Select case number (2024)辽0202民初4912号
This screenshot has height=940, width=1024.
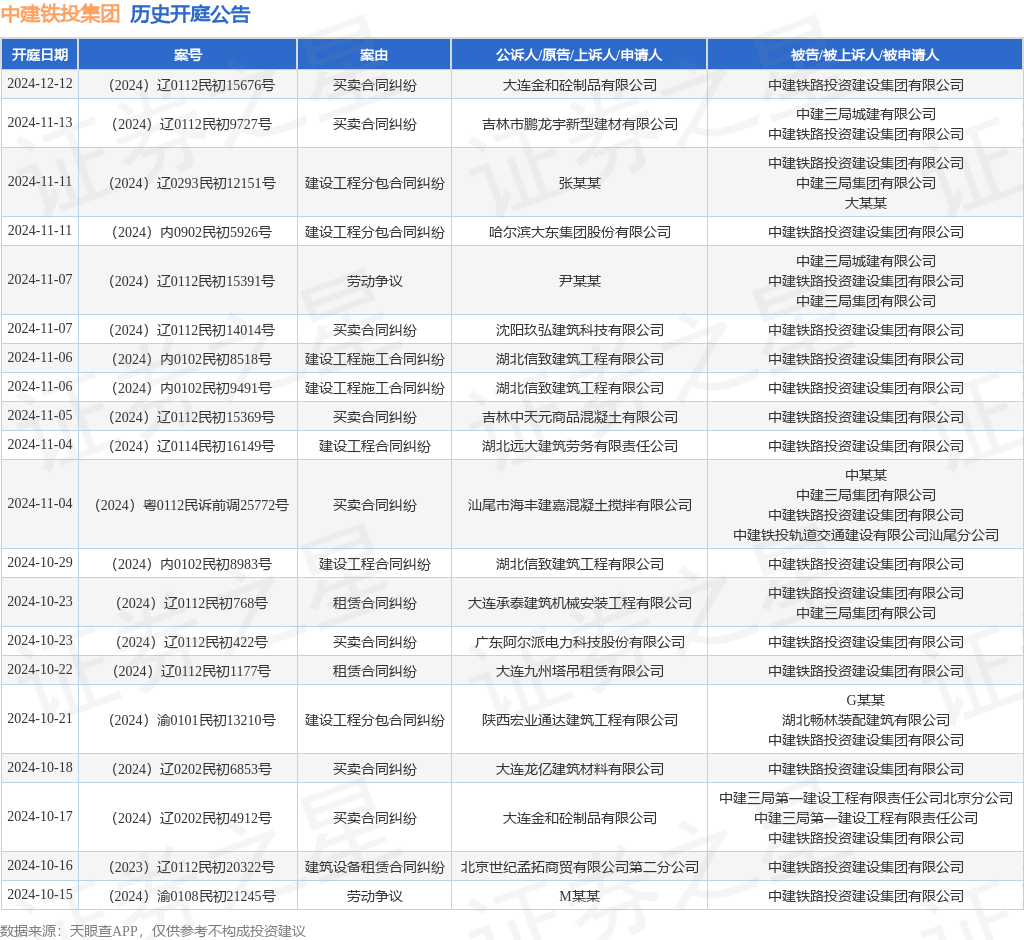click(x=191, y=818)
